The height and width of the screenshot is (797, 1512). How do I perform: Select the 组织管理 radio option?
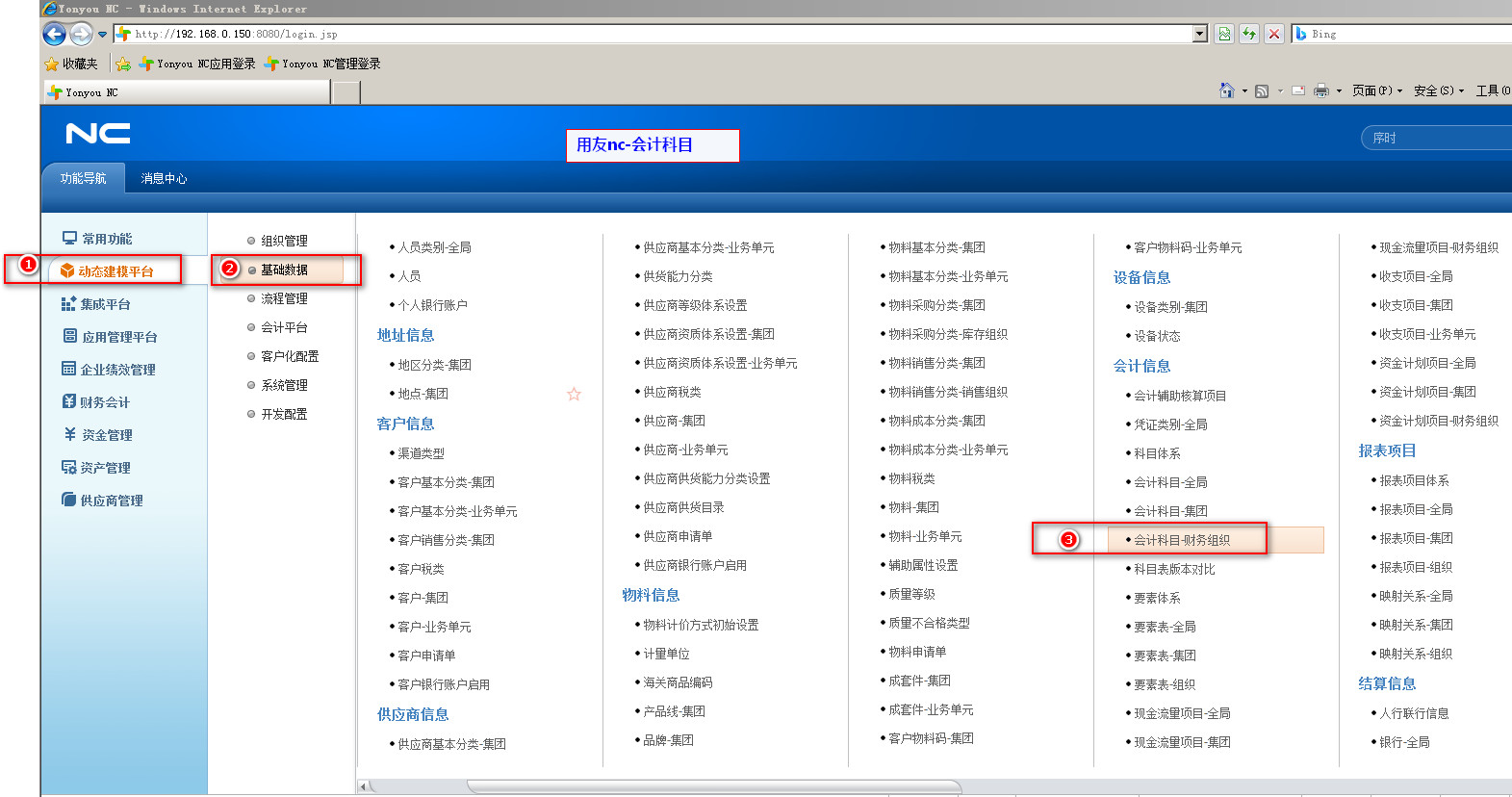pos(252,241)
